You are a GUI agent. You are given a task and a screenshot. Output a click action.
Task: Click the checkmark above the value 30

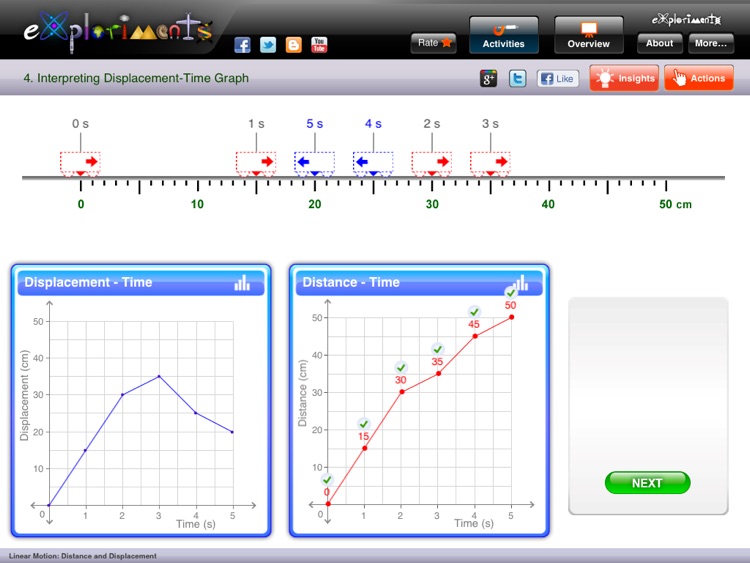(401, 367)
